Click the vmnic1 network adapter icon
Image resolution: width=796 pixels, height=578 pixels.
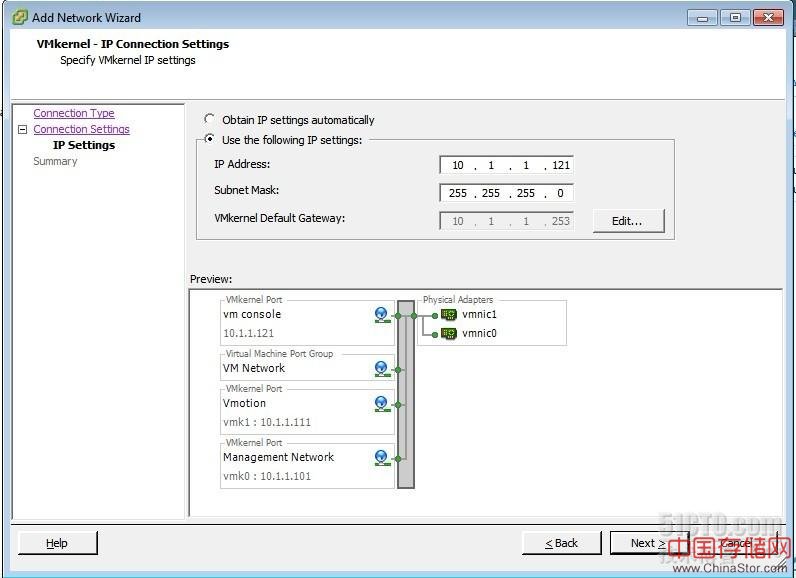pos(449,315)
